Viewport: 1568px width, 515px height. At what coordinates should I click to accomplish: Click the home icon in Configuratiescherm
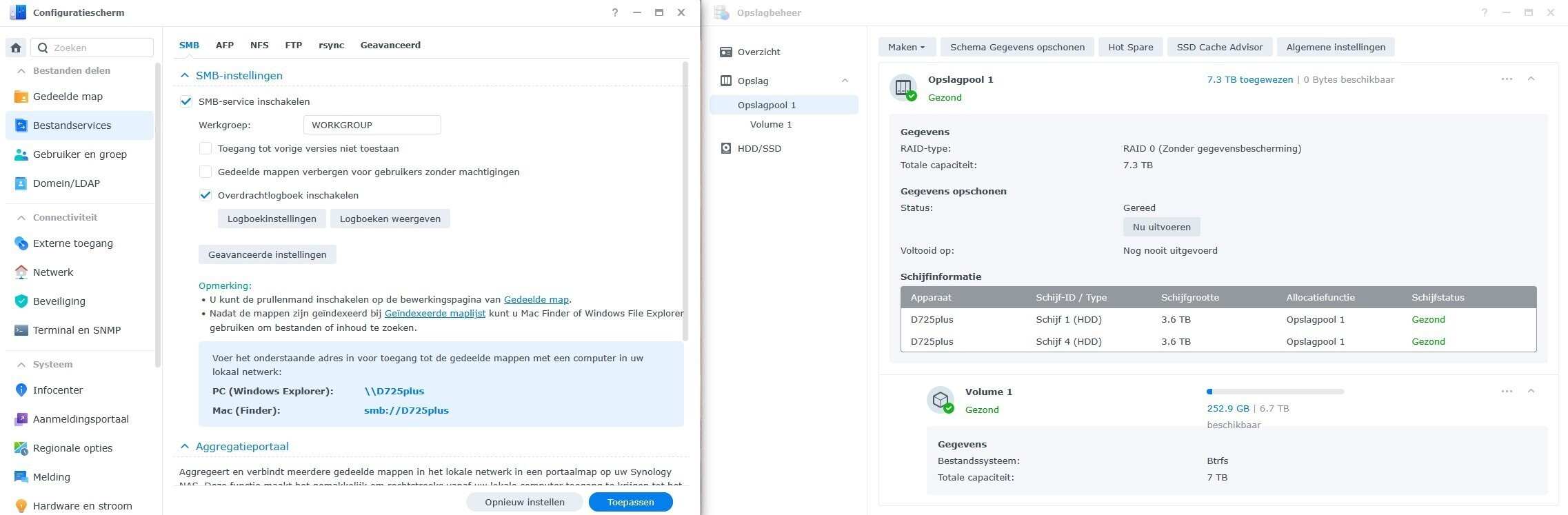click(16, 48)
